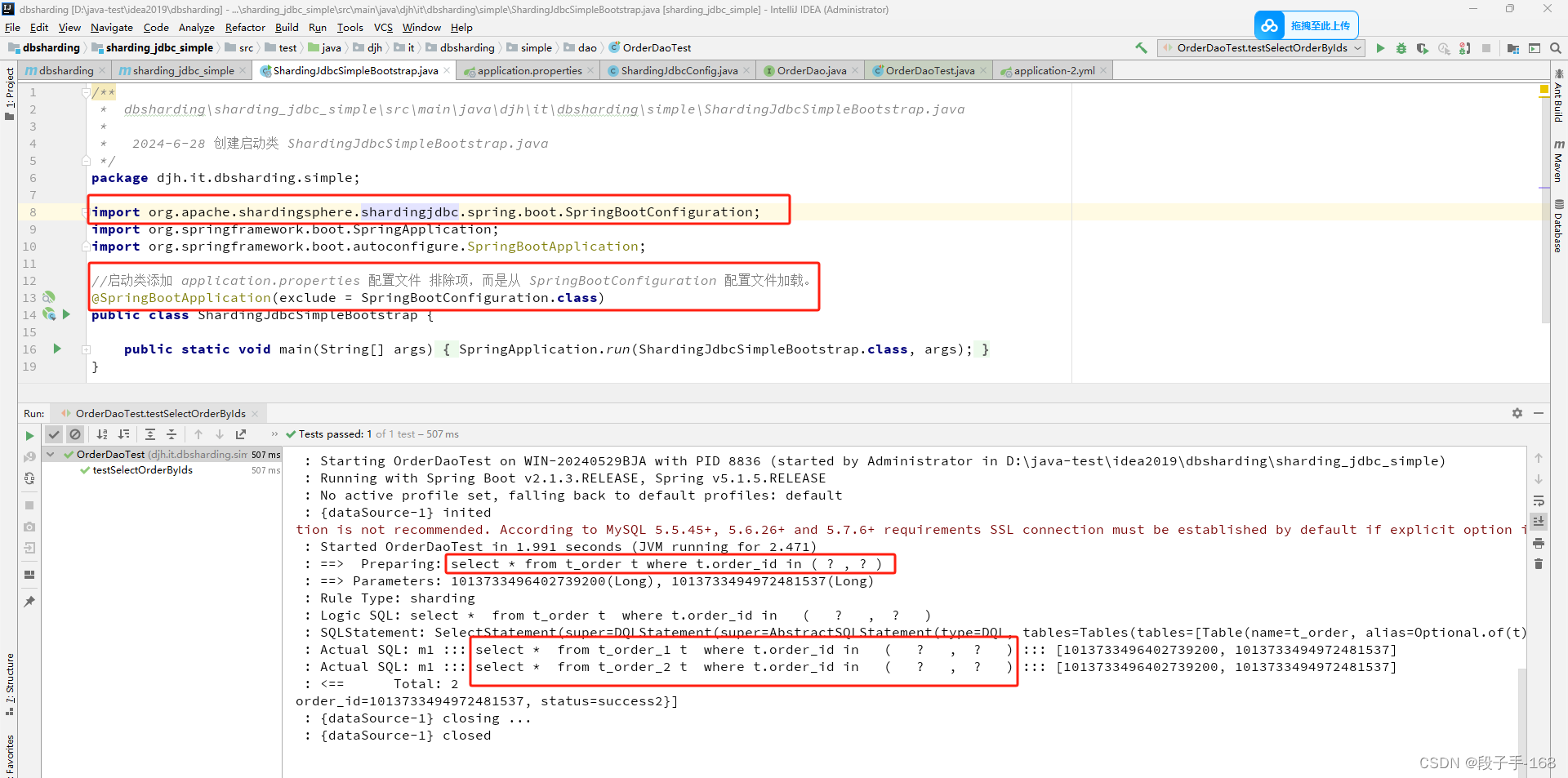Image resolution: width=1568 pixels, height=778 pixels.
Task: Rerun failed tests icon in Run sidebar
Action: pos(29,457)
